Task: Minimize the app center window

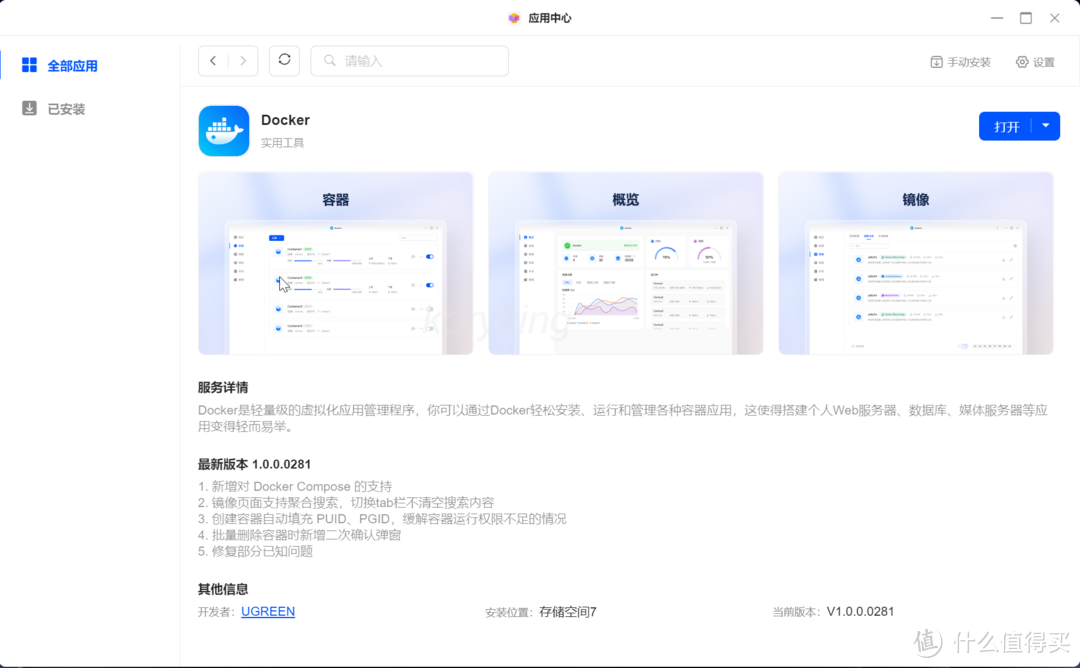Action: coord(996,18)
